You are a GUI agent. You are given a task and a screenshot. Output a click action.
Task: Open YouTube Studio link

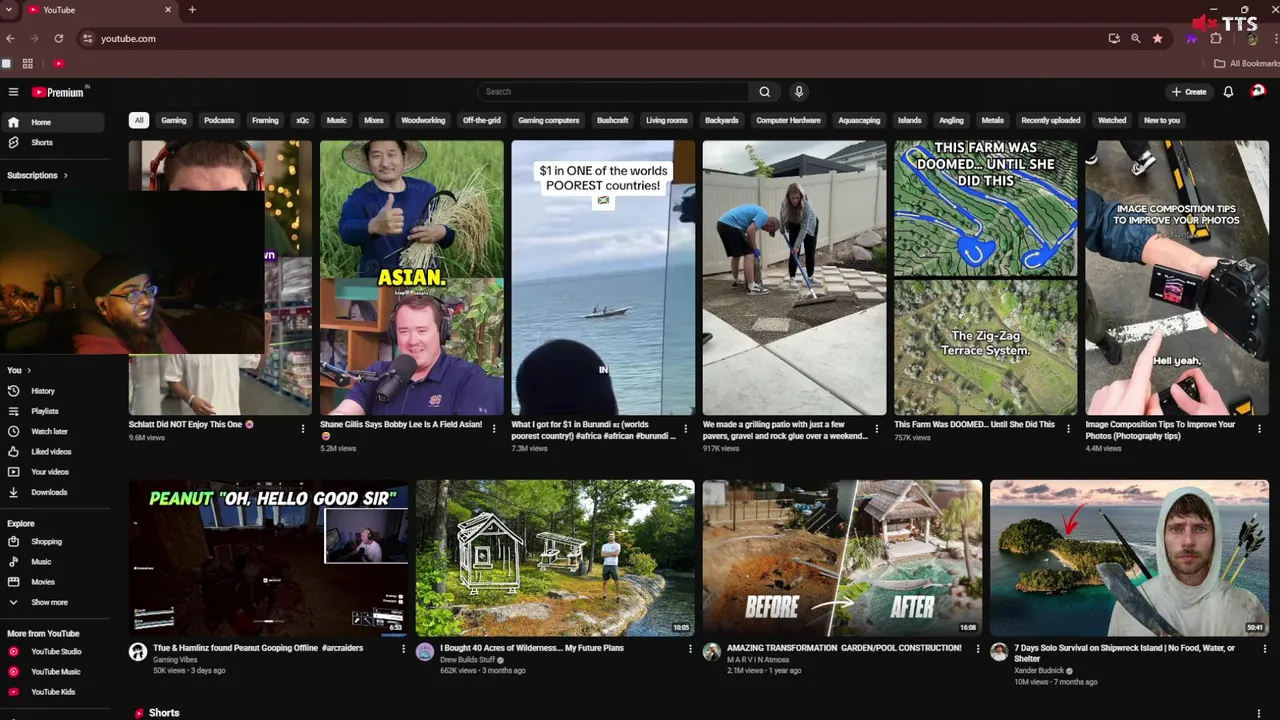pos(52,651)
